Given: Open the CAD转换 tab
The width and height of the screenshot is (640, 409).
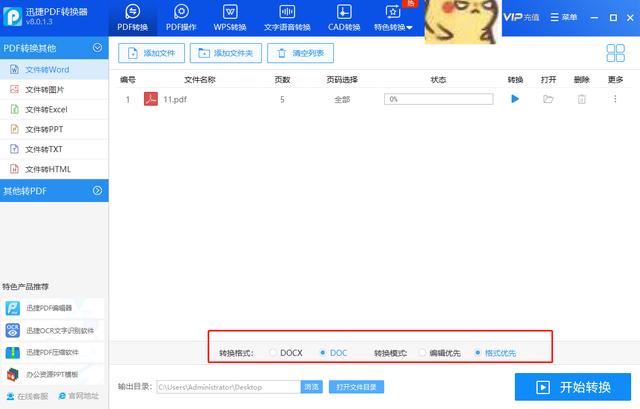Looking at the screenshot, I should point(344,18).
